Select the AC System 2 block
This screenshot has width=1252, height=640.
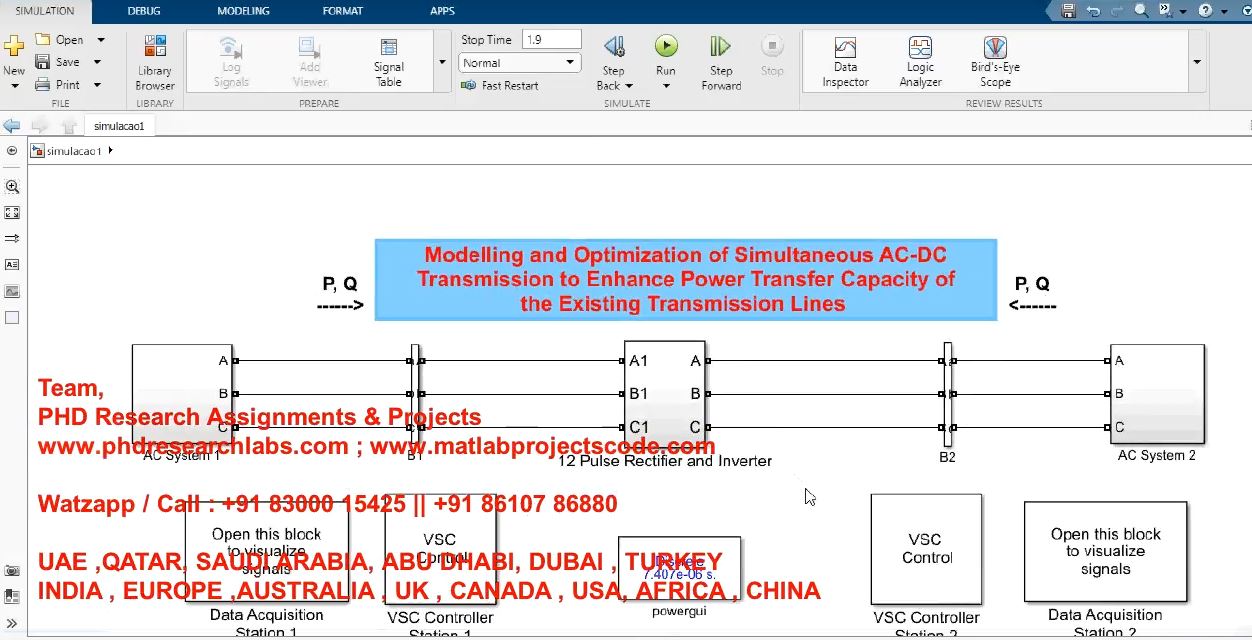click(1157, 394)
